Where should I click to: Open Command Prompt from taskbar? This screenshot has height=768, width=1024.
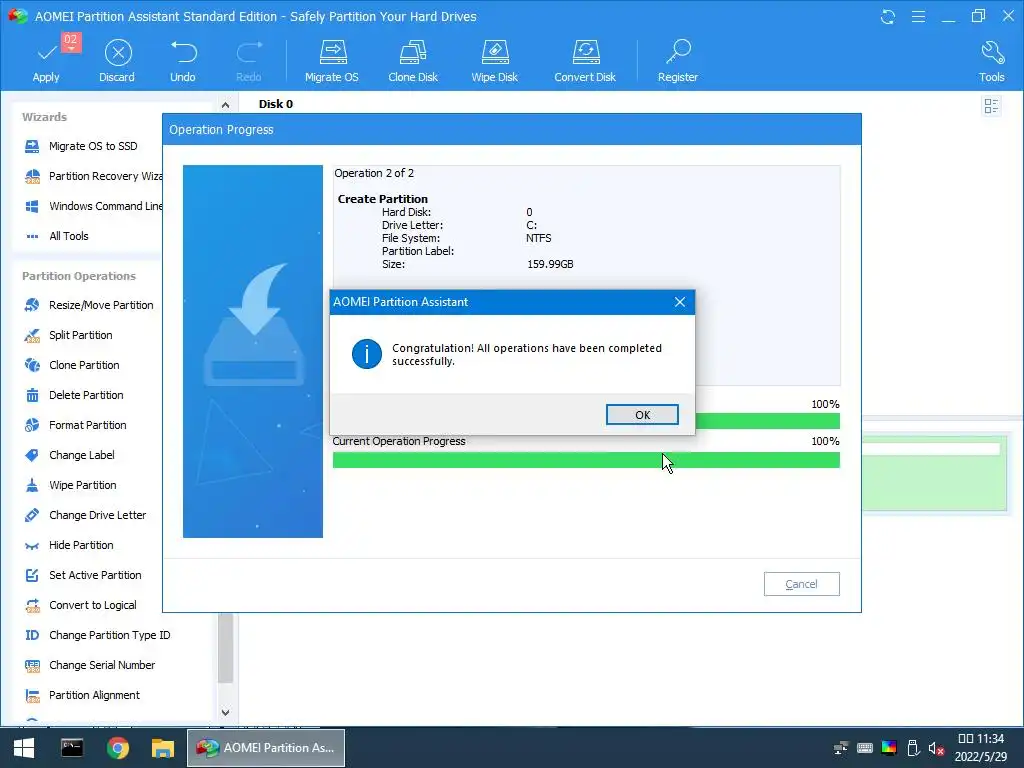(x=72, y=748)
